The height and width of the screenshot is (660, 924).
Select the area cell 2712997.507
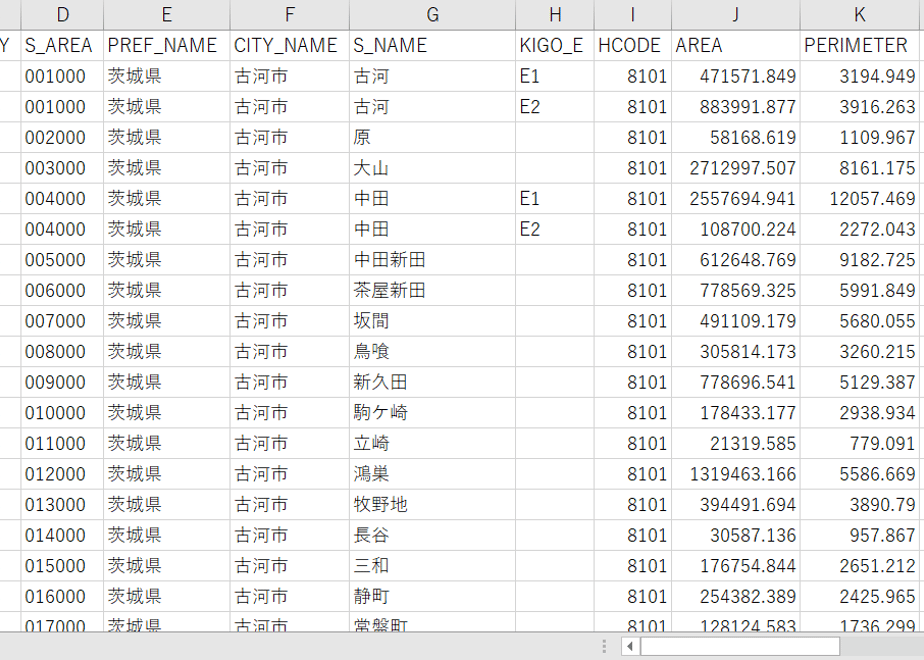(x=735, y=168)
